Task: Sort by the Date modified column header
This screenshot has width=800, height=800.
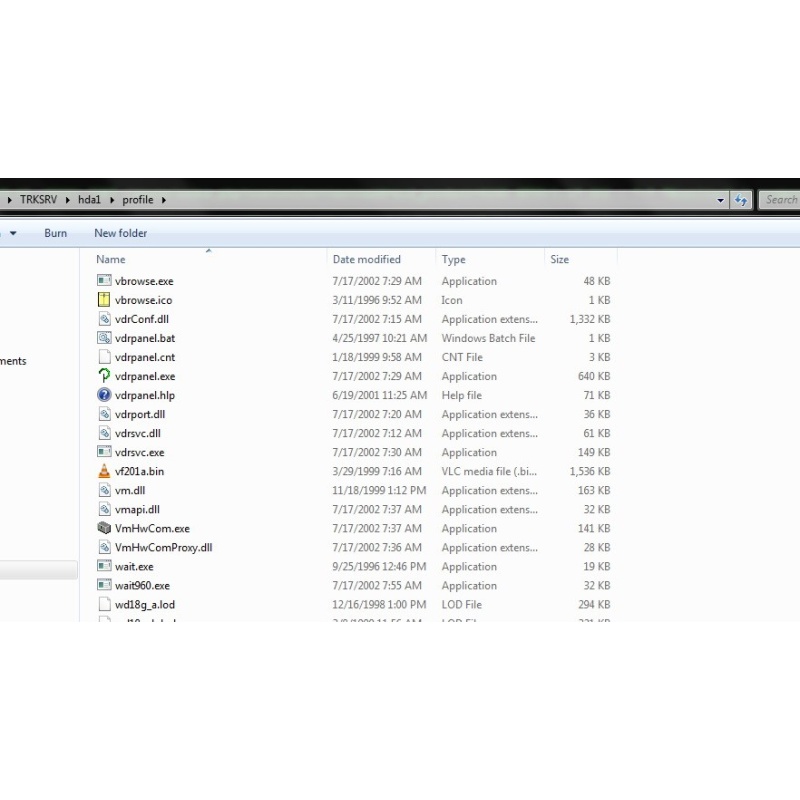Action: tap(366, 260)
